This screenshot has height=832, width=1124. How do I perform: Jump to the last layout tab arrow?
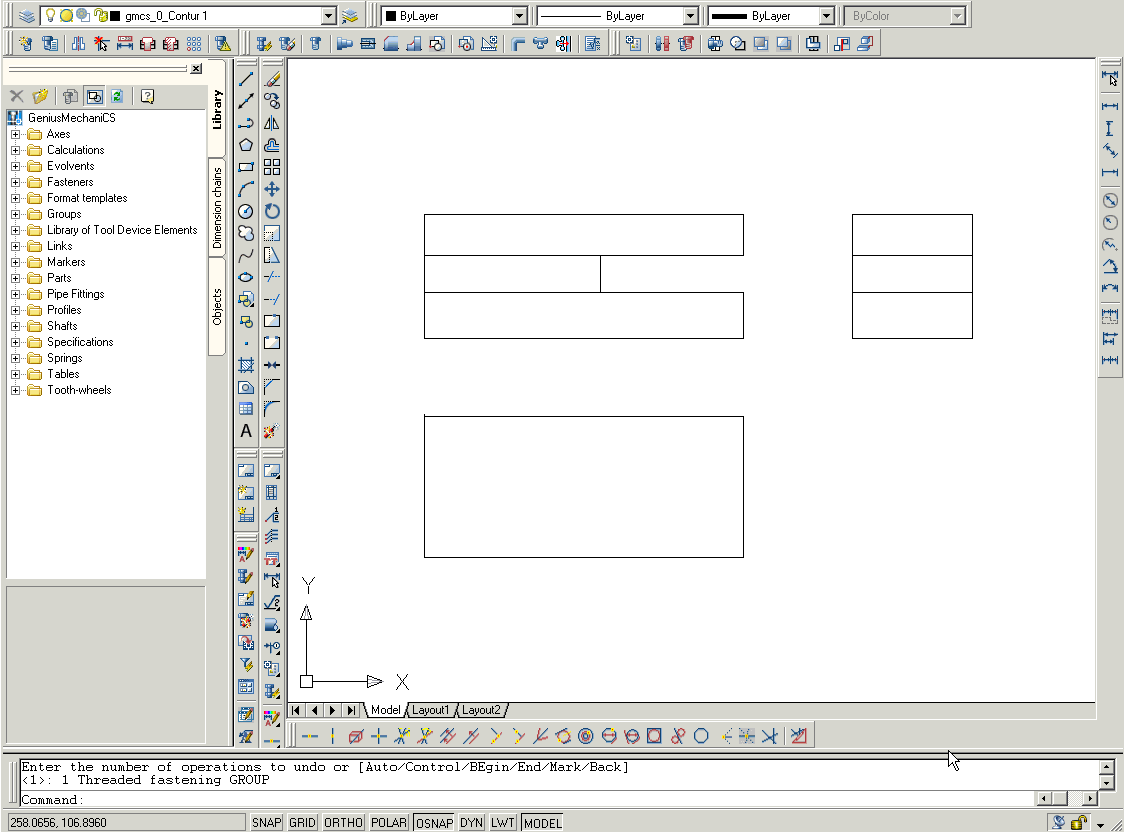(x=351, y=710)
